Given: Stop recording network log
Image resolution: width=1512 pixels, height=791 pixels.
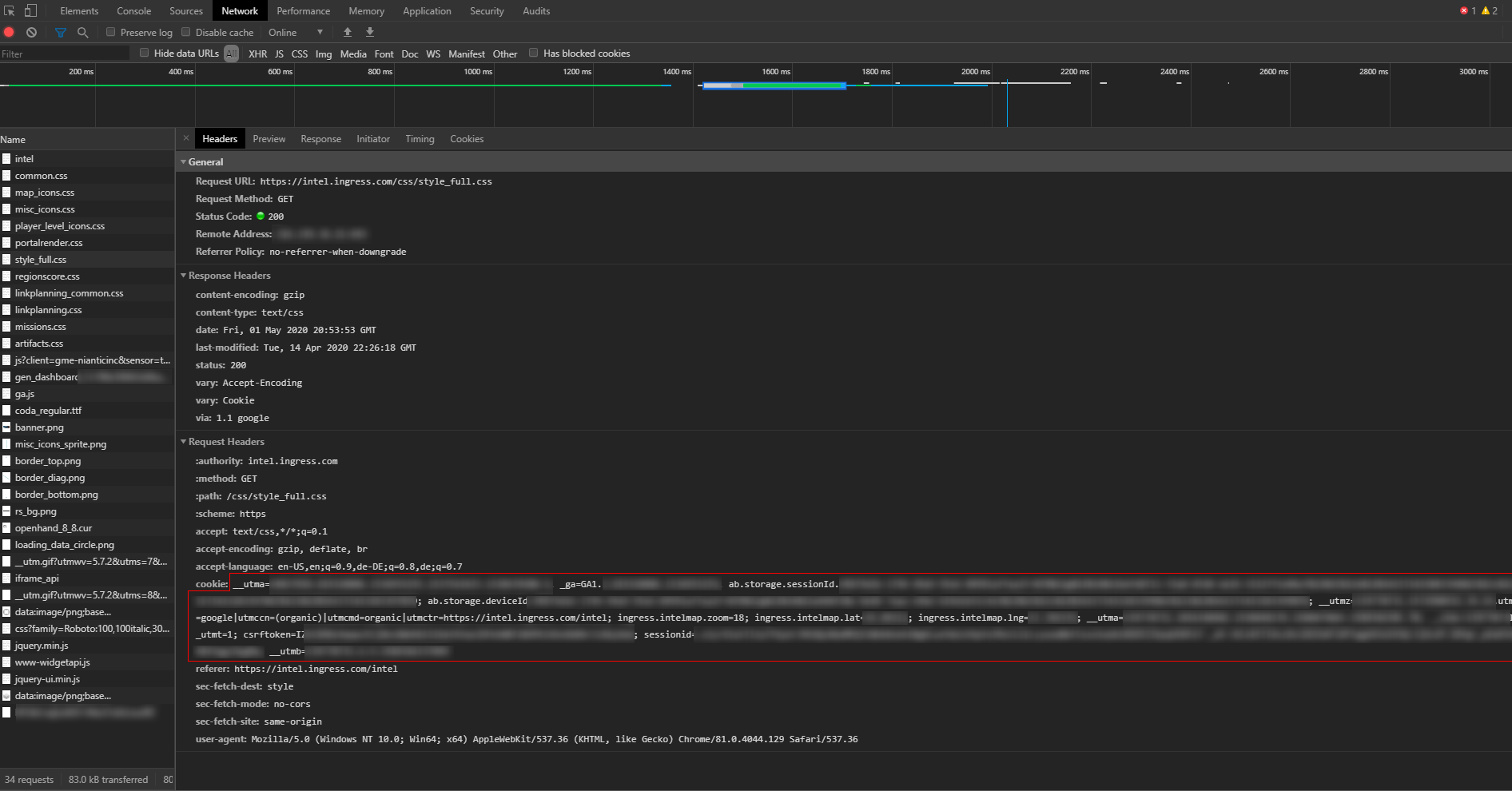Looking at the screenshot, I should (x=10, y=32).
